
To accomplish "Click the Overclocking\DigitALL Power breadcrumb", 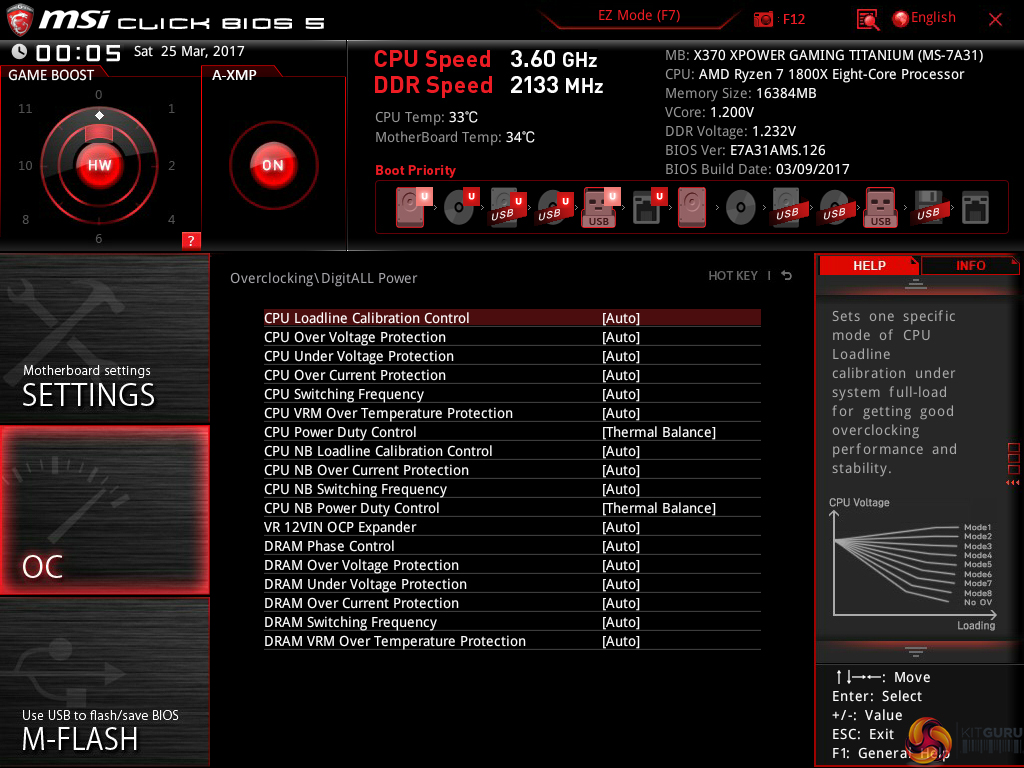I will coord(323,278).
